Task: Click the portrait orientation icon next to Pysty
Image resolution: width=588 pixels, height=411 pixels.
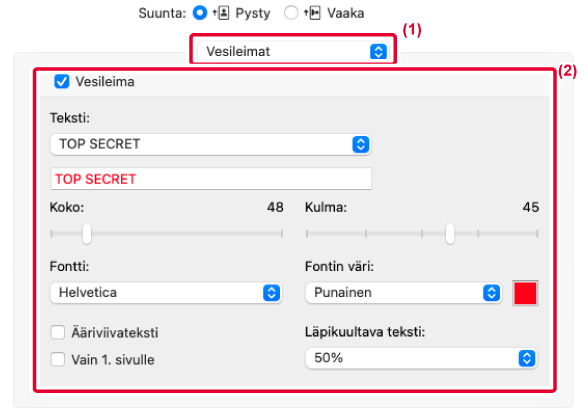Action: click(222, 13)
